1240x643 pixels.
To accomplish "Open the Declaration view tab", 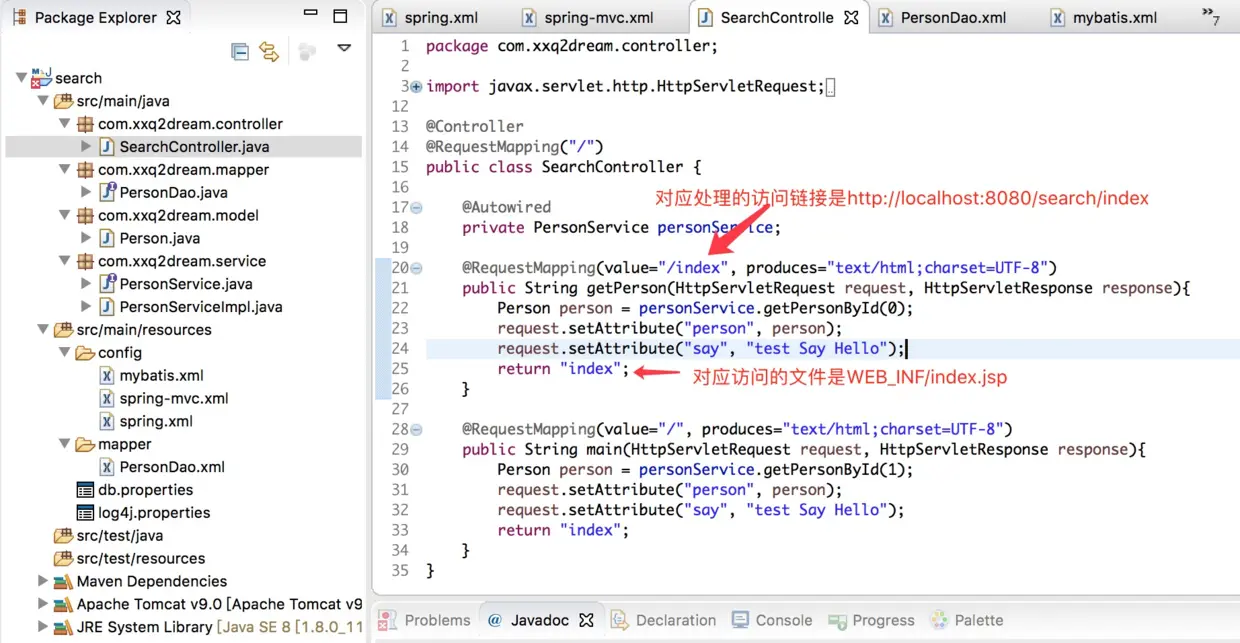I will pos(664,620).
